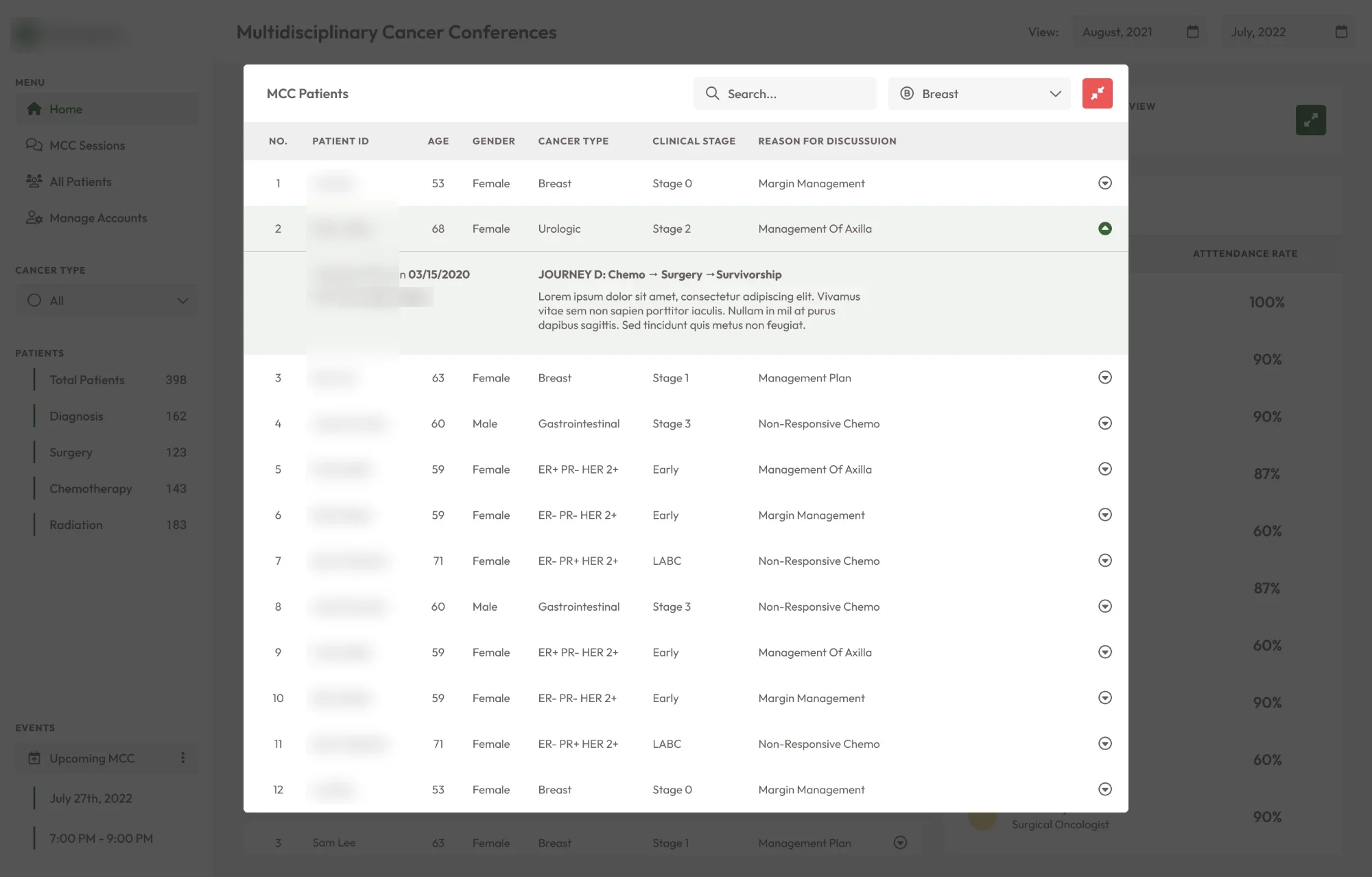Expand details for patient row 1

click(1104, 183)
